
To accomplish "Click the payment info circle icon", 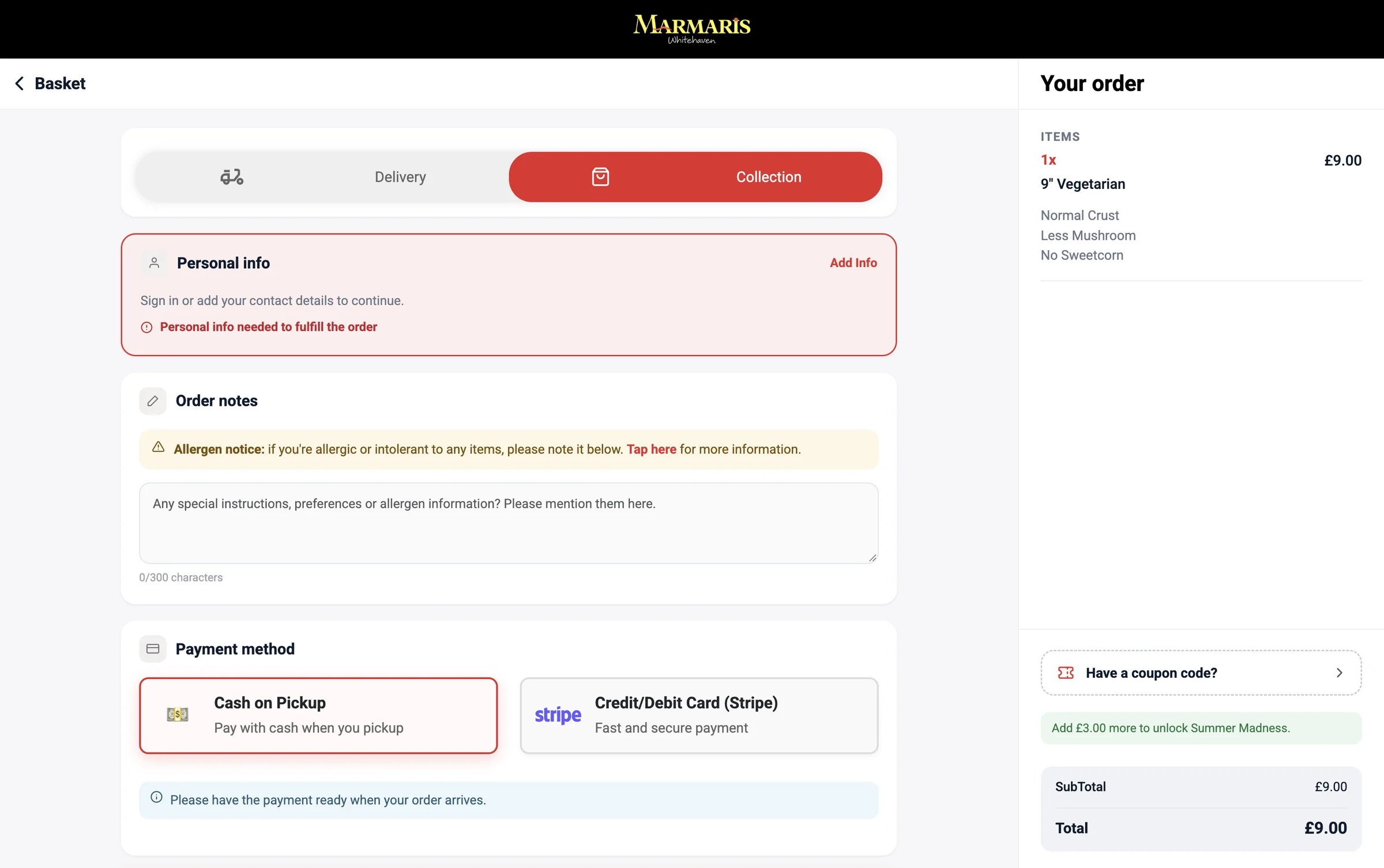I will (x=156, y=797).
